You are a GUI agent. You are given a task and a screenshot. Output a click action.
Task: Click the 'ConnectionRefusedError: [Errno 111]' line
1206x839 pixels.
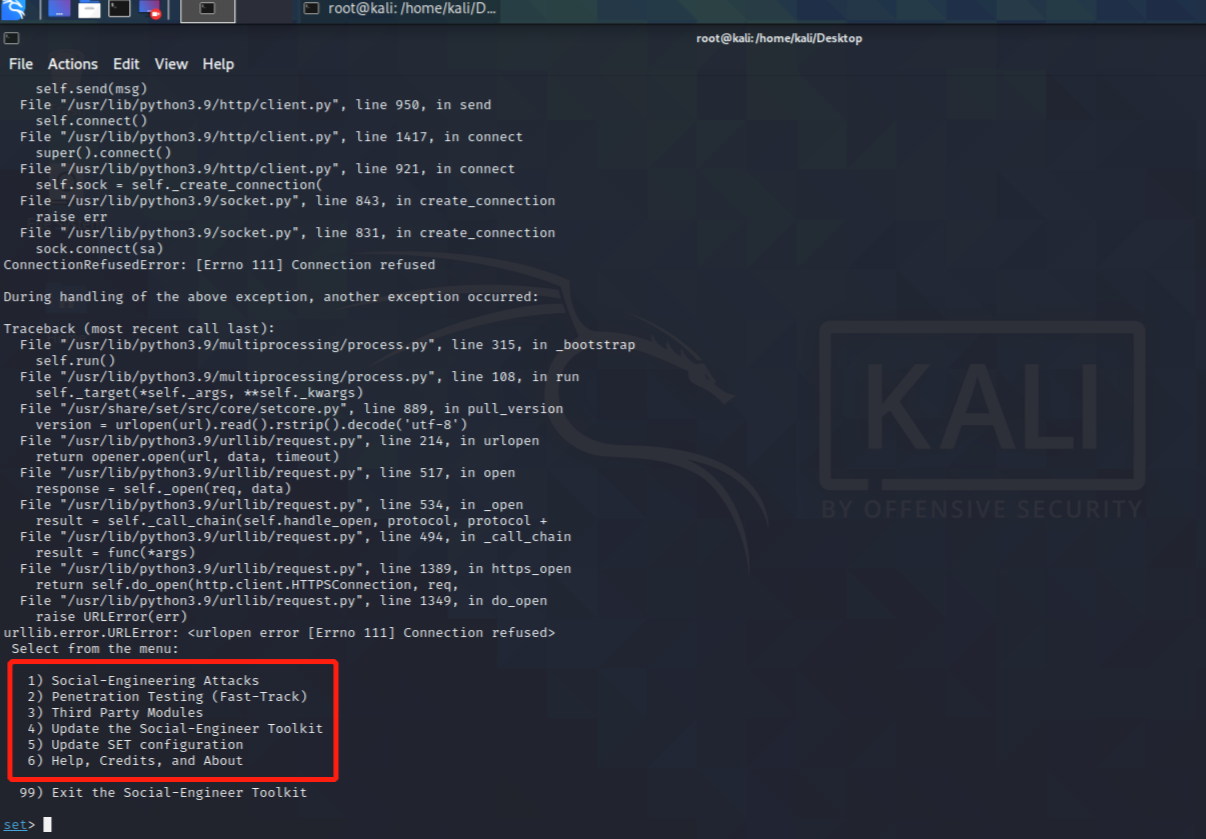click(219, 265)
